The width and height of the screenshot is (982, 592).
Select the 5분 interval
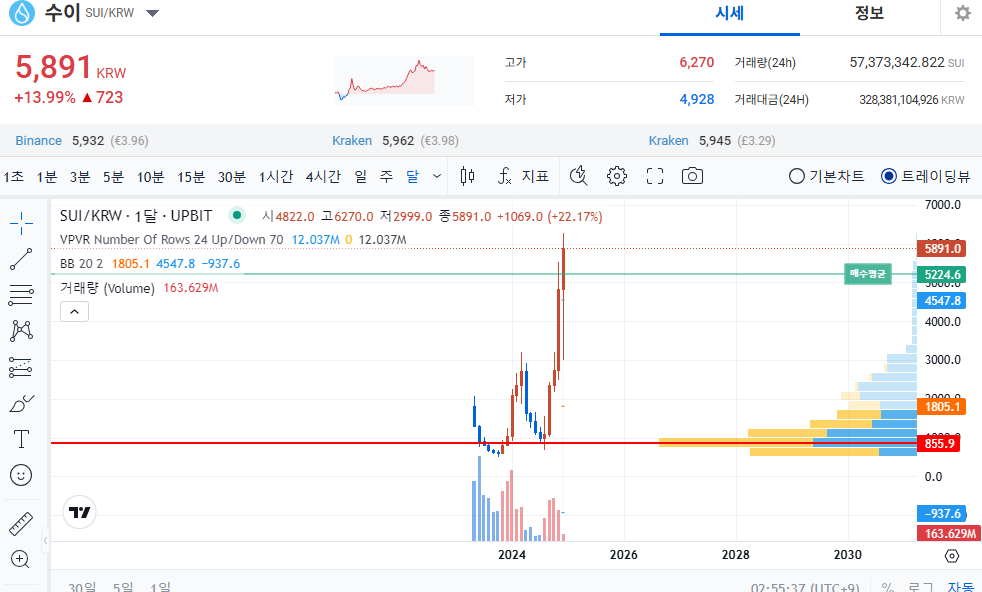(113, 177)
